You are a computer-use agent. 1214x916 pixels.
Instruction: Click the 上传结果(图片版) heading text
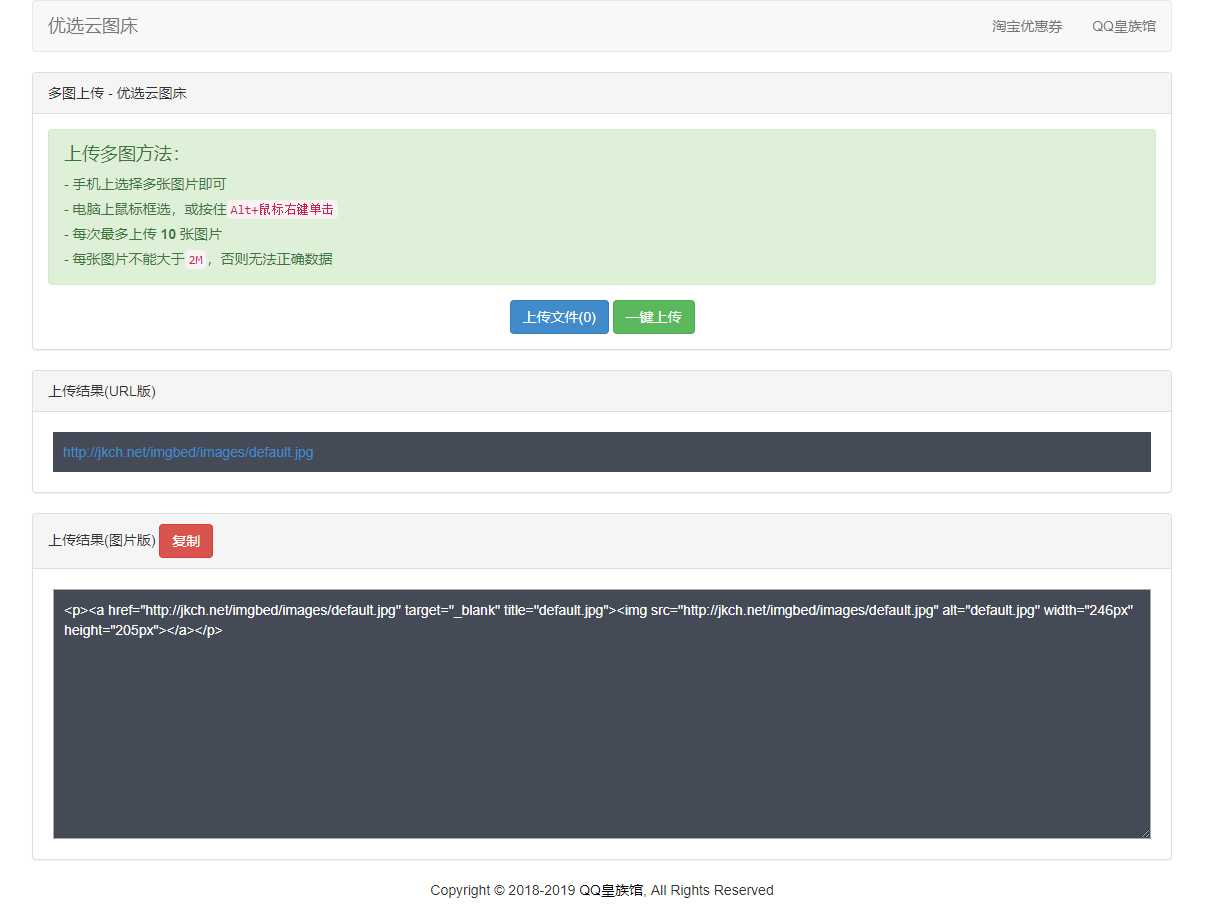pyautogui.click(x=102, y=540)
